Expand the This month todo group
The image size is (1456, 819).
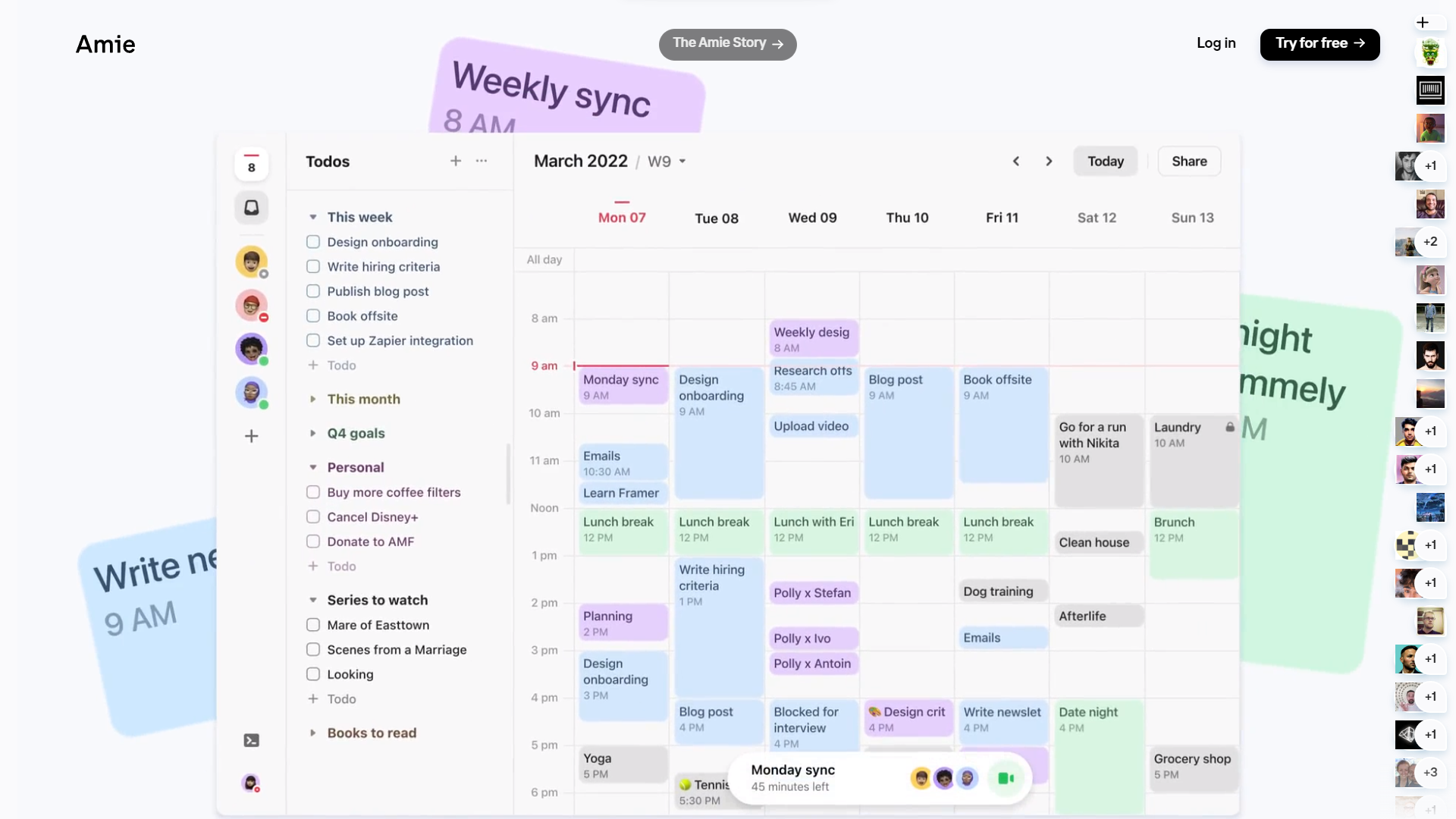(313, 399)
